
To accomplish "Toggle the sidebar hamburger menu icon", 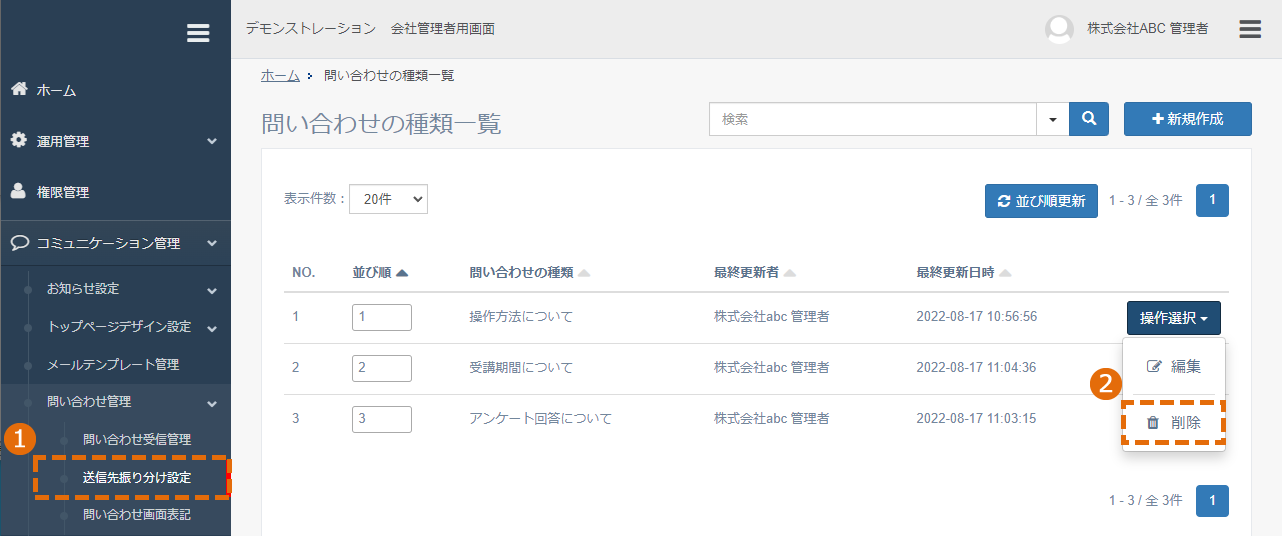I will pos(198,33).
